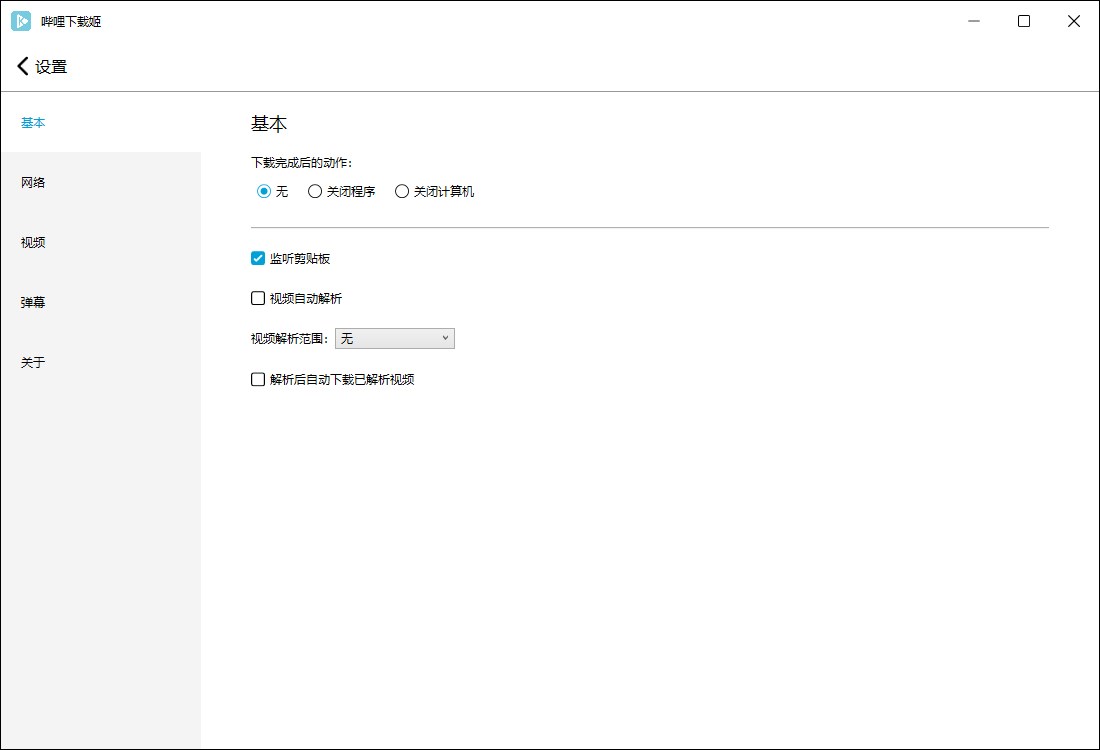Go back using the arrow beside 设置
The width and height of the screenshot is (1100, 750).
[x=22, y=66]
